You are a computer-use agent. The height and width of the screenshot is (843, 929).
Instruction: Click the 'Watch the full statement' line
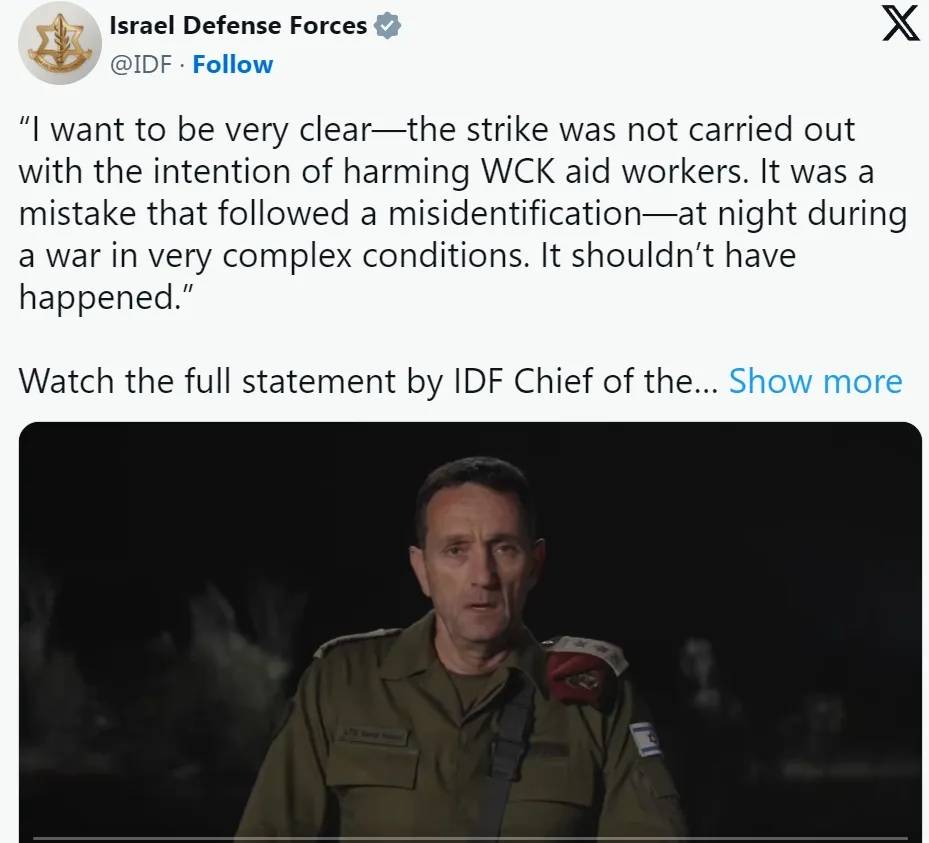click(360, 381)
